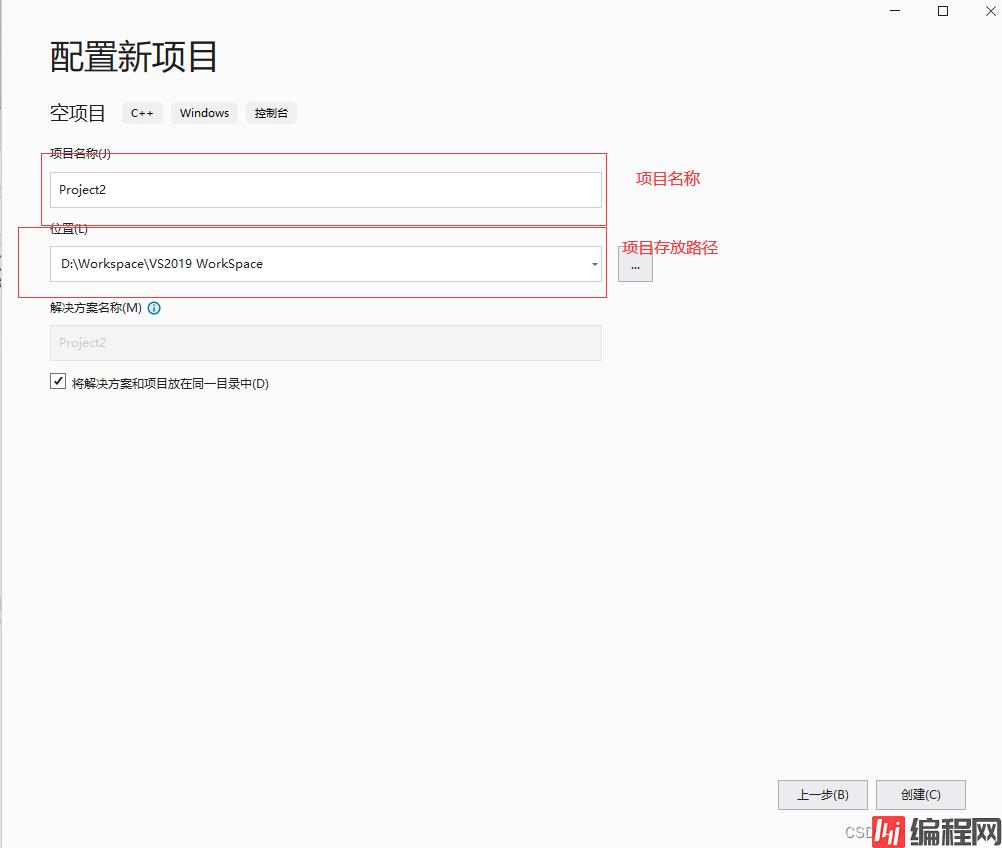
Task: Click the 上一步(B) button
Action: pos(822,794)
